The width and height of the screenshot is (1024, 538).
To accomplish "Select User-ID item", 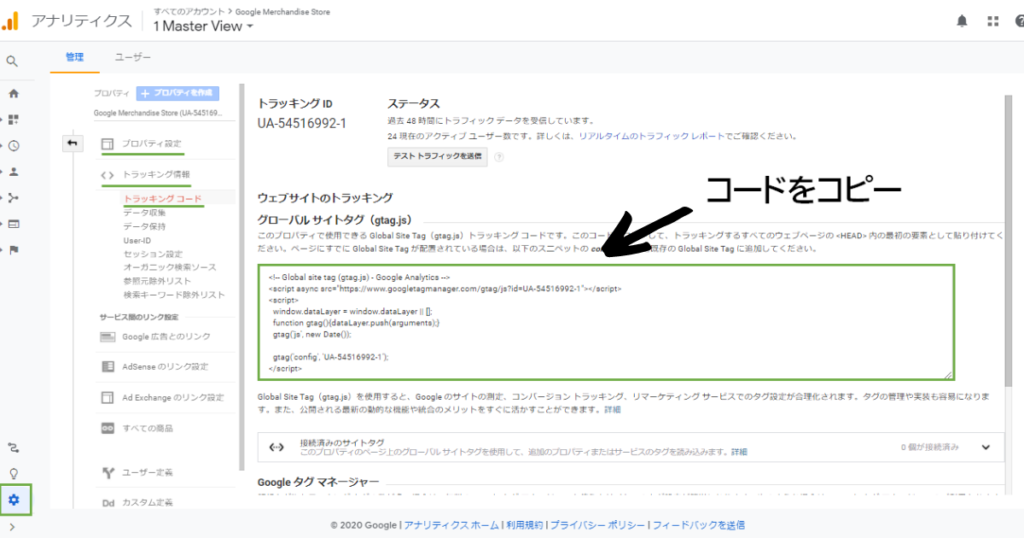I will pos(137,240).
